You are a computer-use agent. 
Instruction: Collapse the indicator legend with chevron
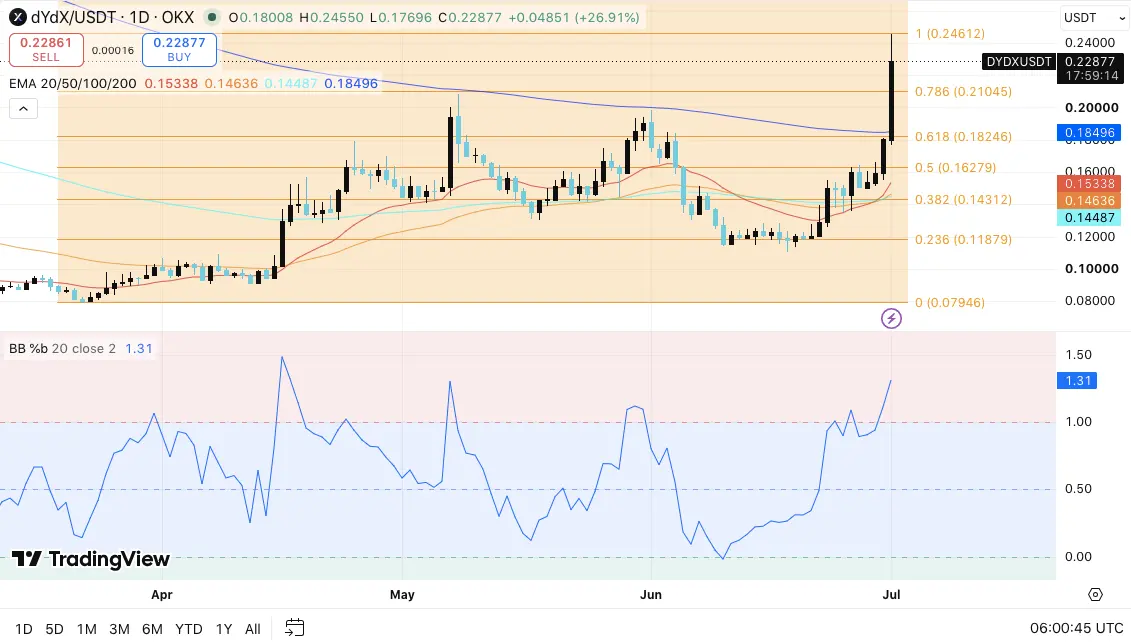[23, 109]
